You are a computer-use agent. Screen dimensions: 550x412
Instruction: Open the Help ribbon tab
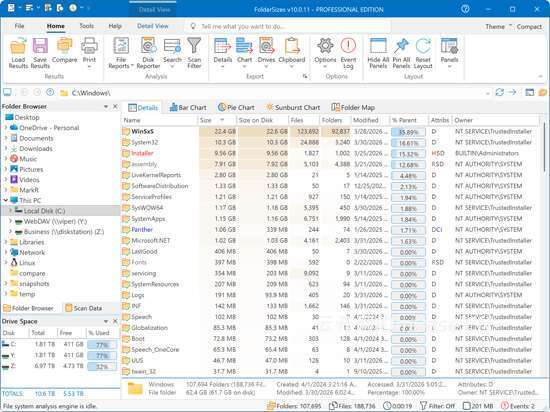tap(115, 26)
